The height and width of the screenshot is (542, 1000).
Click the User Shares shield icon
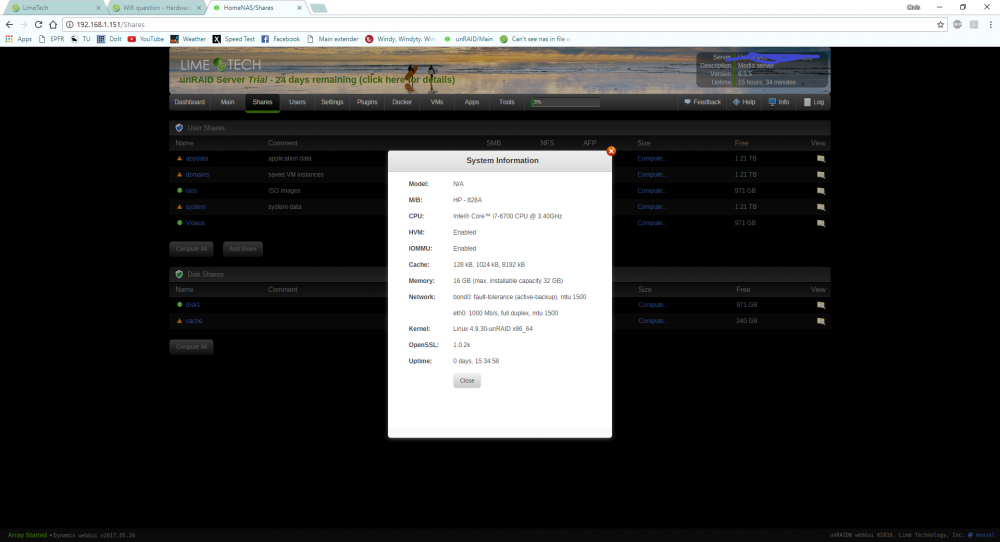click(179, 128)
